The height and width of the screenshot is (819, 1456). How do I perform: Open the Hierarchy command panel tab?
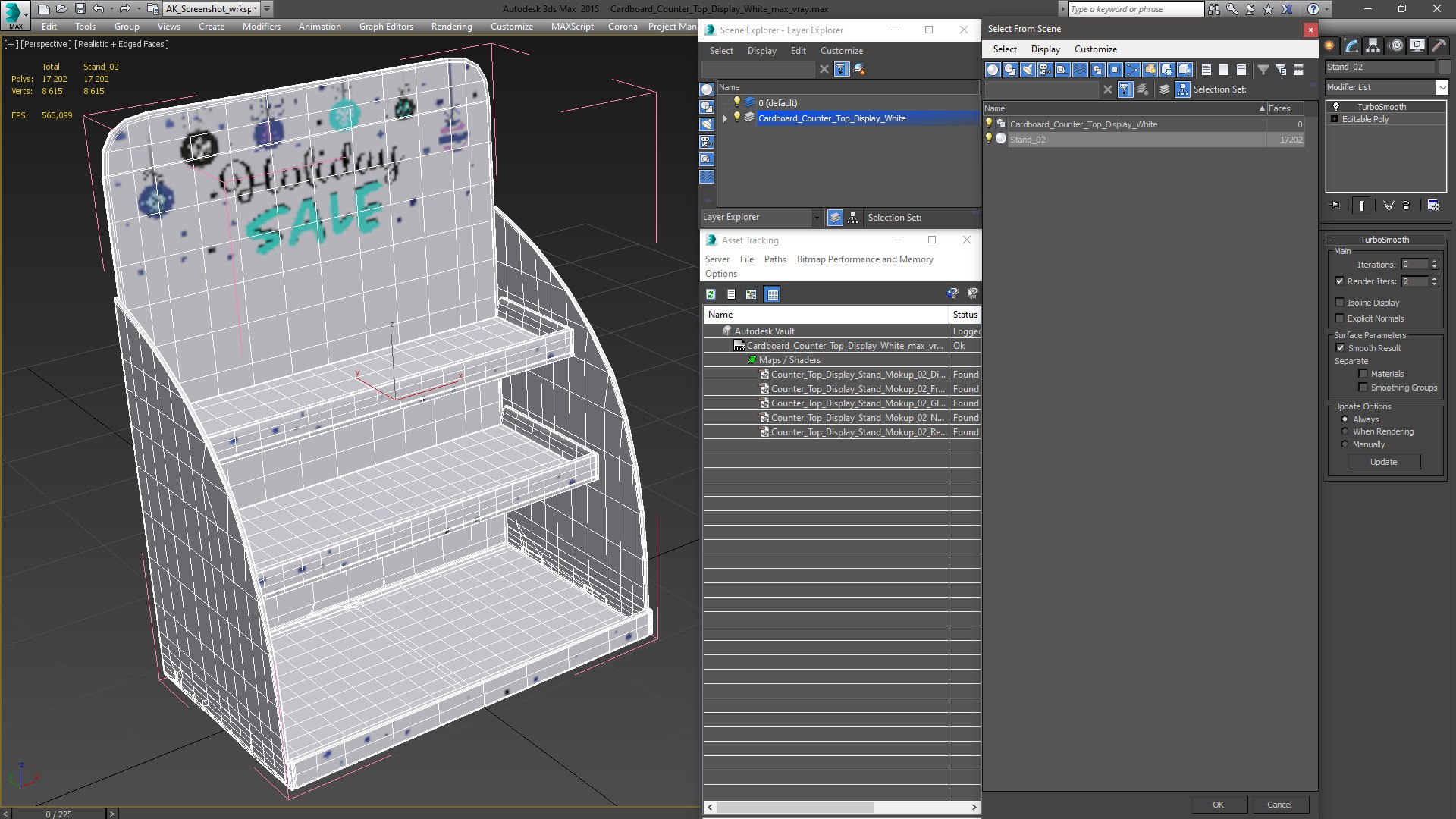click(1373, 45)
